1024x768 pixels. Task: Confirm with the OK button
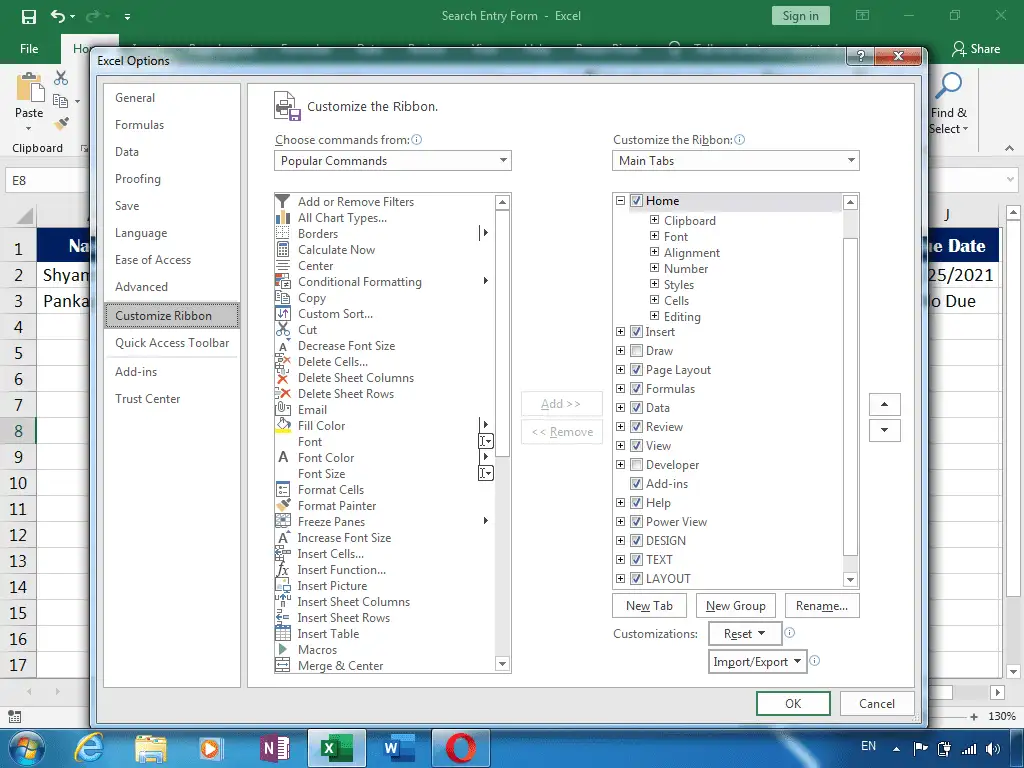point(793,703)
